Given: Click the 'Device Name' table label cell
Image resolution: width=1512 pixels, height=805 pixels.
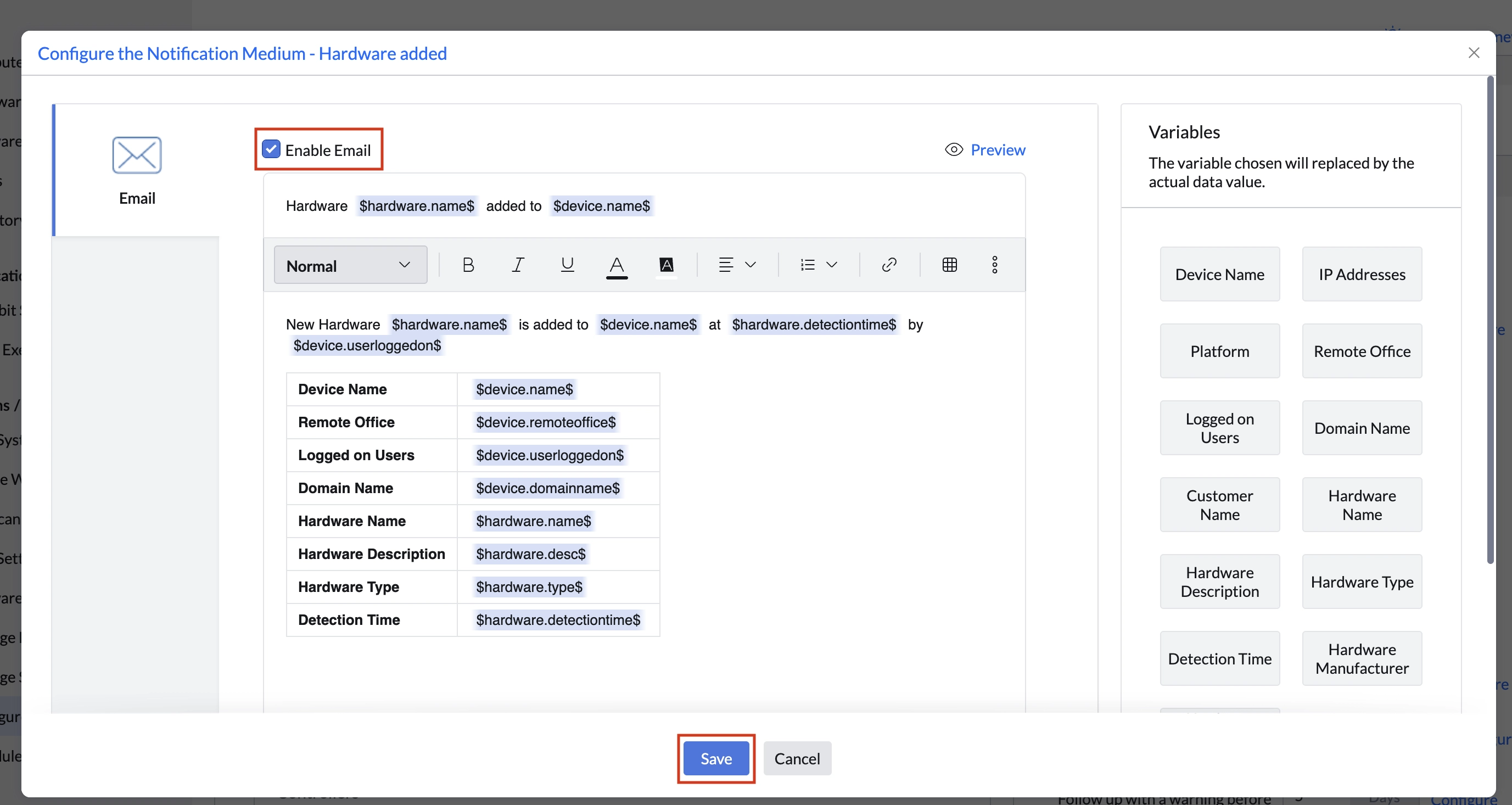Looking at the screenshot, I should coord(372,389).
